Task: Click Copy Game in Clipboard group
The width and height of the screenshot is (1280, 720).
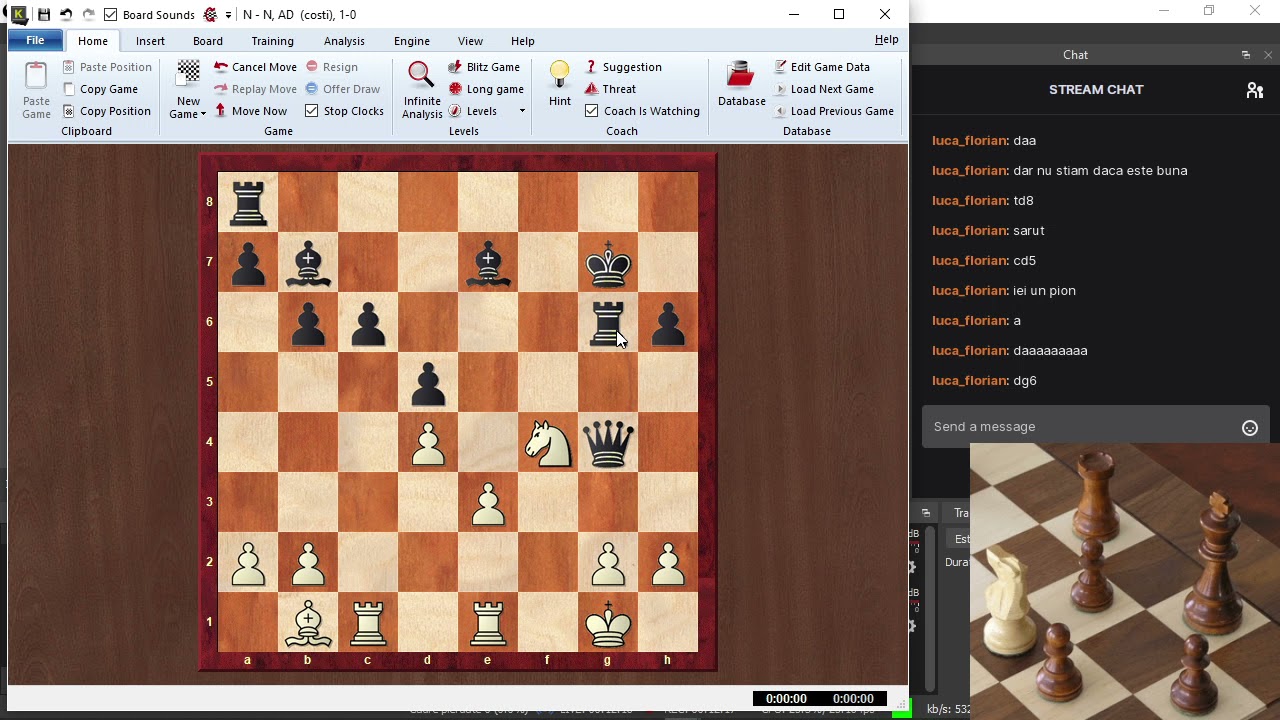Action: point(100,89)
